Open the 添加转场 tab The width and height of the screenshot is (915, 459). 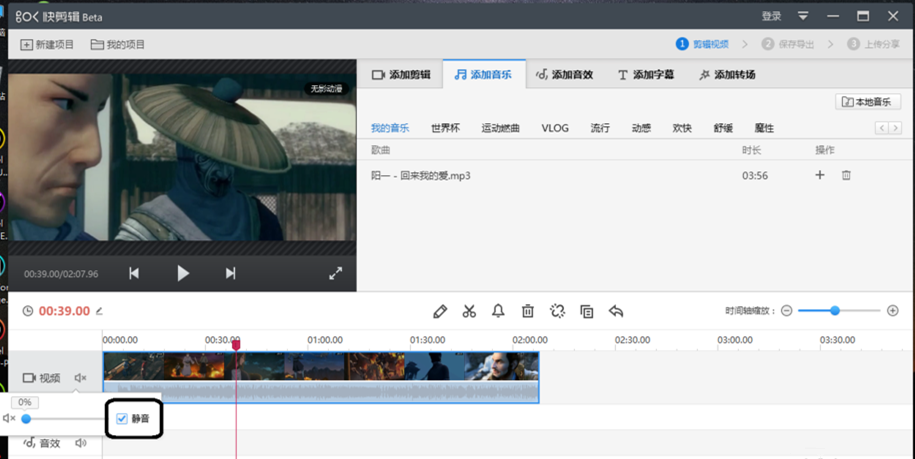(727, 75)
